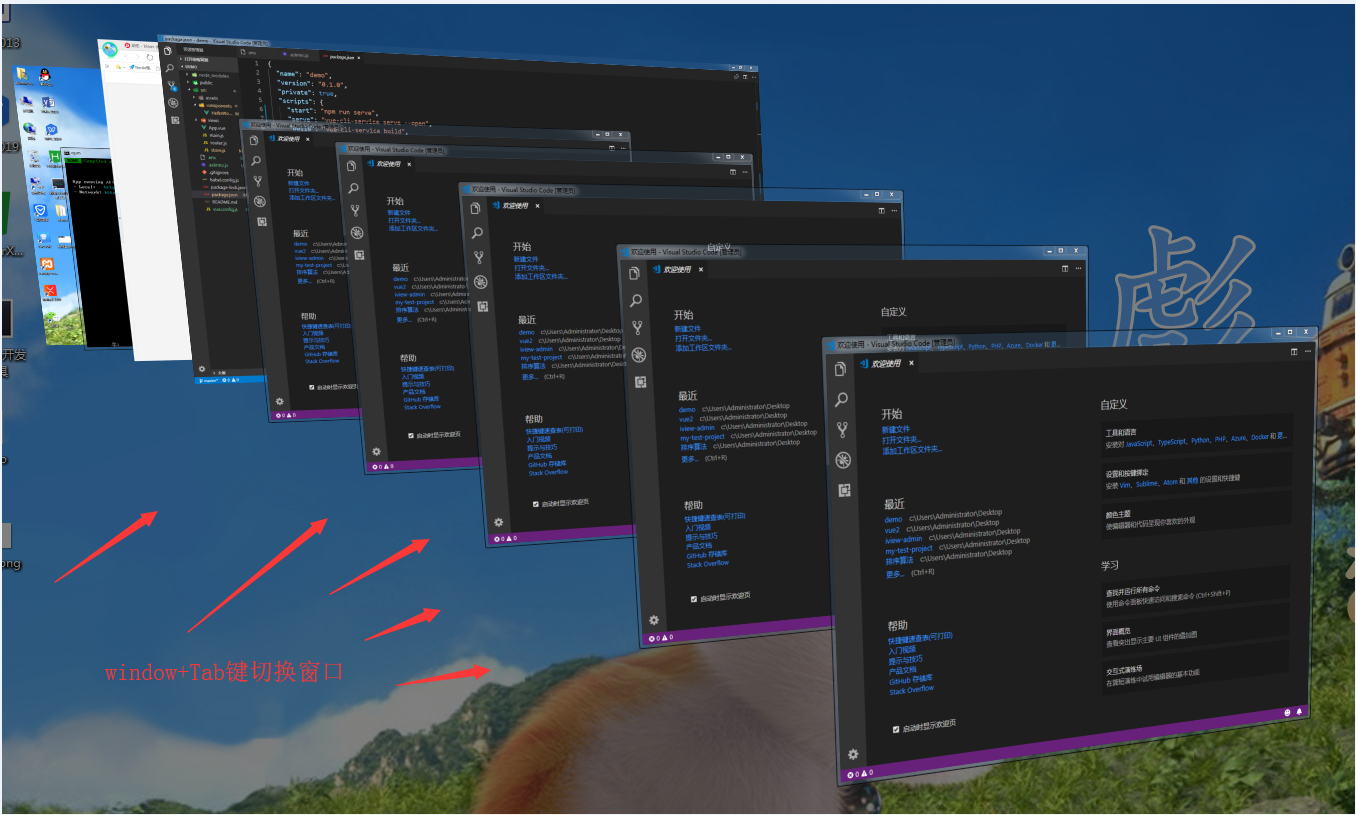The width and height of the screenshot is (1356, 815).
Task: Click the feedback smiley in the frontmost status bar
Action: pyautogui.click(x=1287, y=712)
